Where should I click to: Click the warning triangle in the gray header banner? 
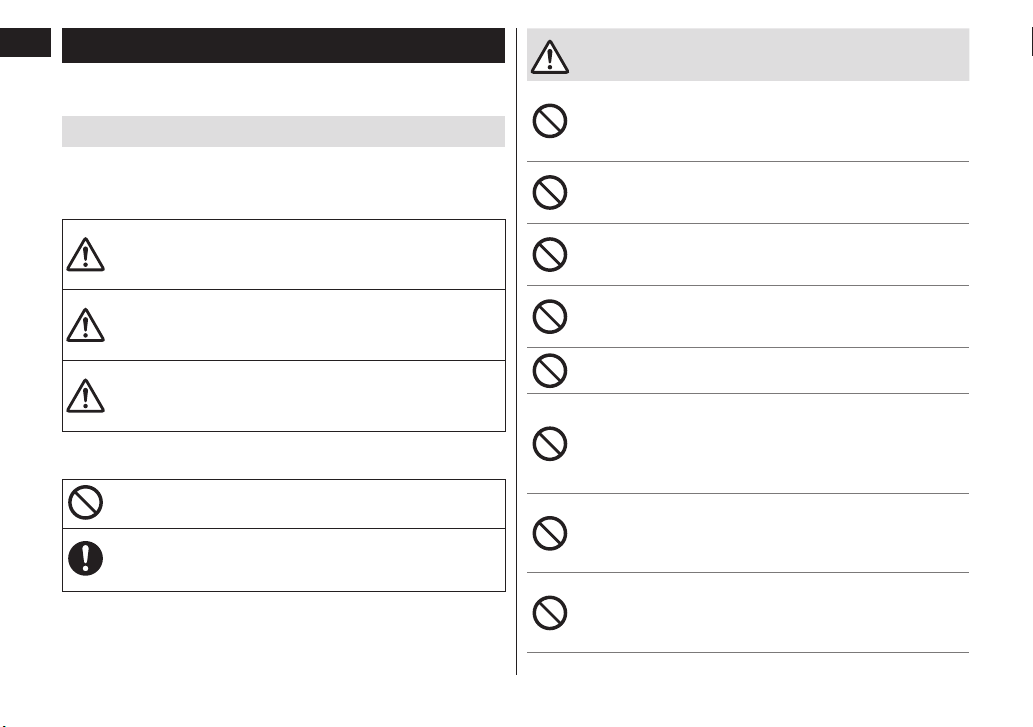549,57
